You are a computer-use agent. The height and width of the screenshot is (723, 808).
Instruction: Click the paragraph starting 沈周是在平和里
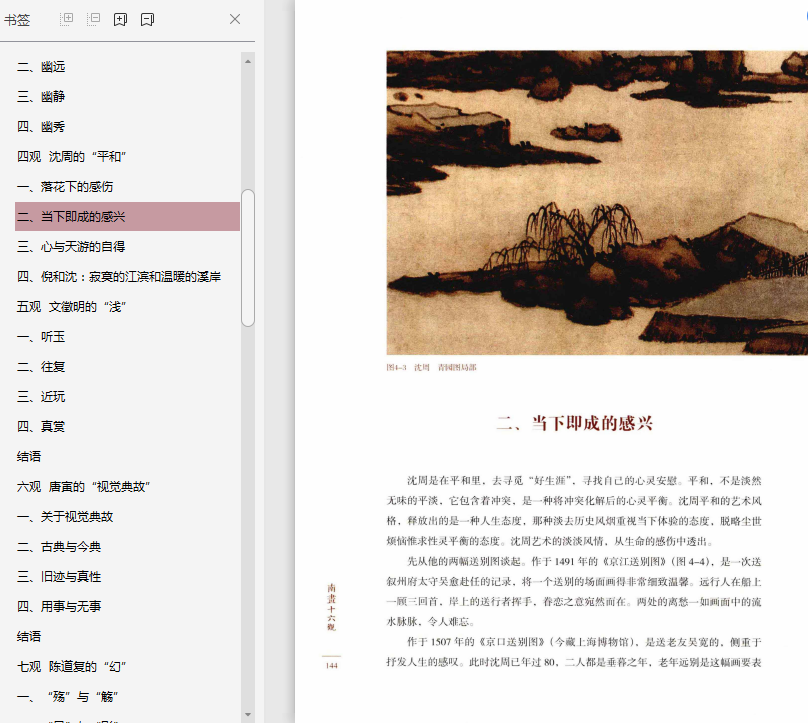[x=574, y=511]
